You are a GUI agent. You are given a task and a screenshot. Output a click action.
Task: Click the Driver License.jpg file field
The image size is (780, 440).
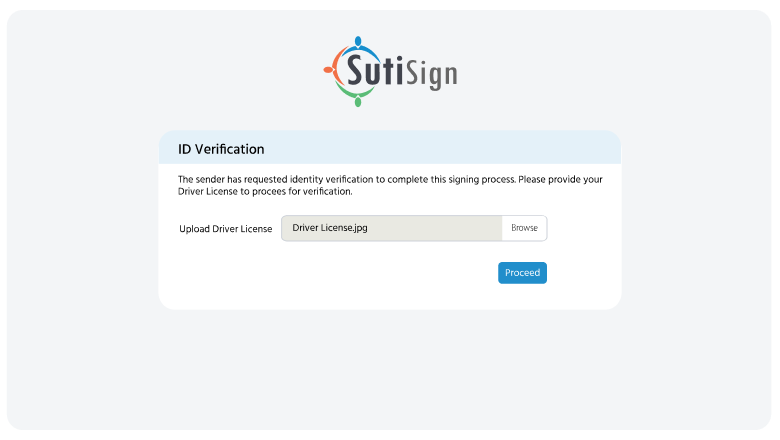[391, 228]
